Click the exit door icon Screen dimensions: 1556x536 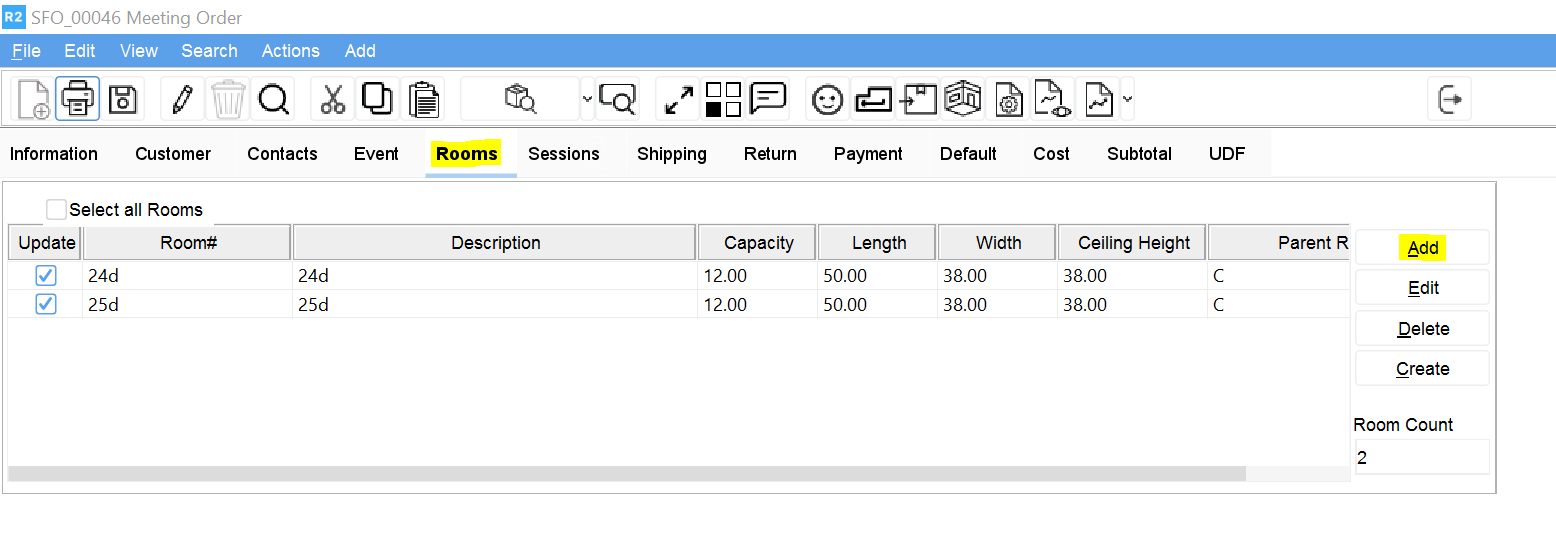(x=1450, y=99)
